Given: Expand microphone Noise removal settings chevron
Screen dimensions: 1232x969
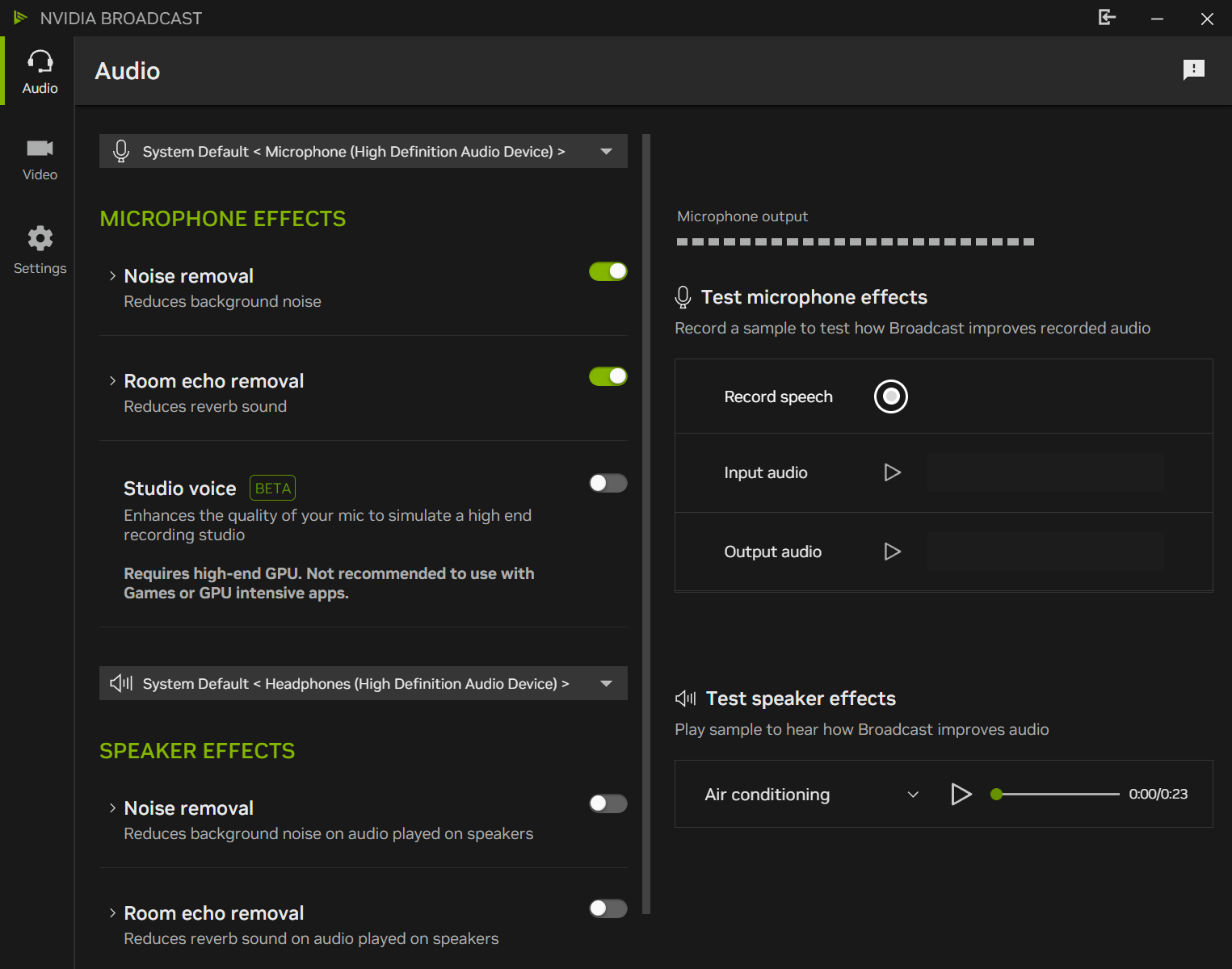Looking at the screenshot, I should click(112, 276).
